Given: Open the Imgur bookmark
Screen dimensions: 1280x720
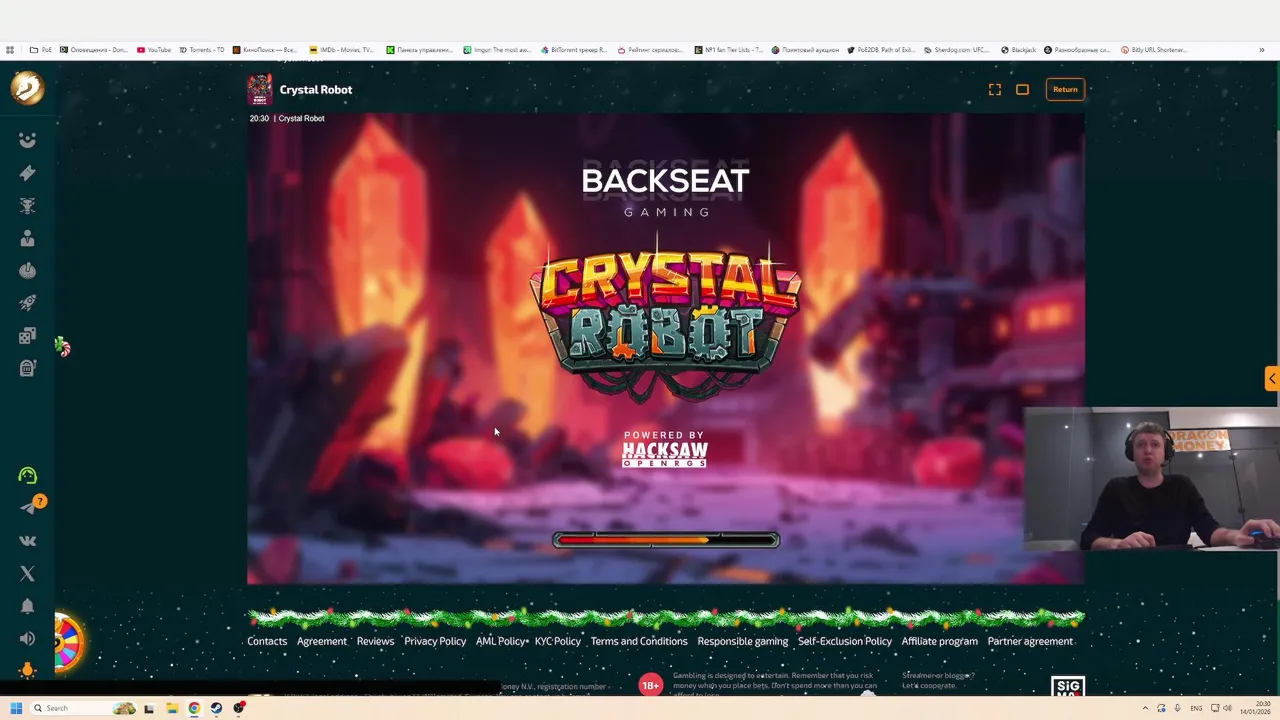Looking at the screenshot, I should pyautogui.click(x=497, y=50).
